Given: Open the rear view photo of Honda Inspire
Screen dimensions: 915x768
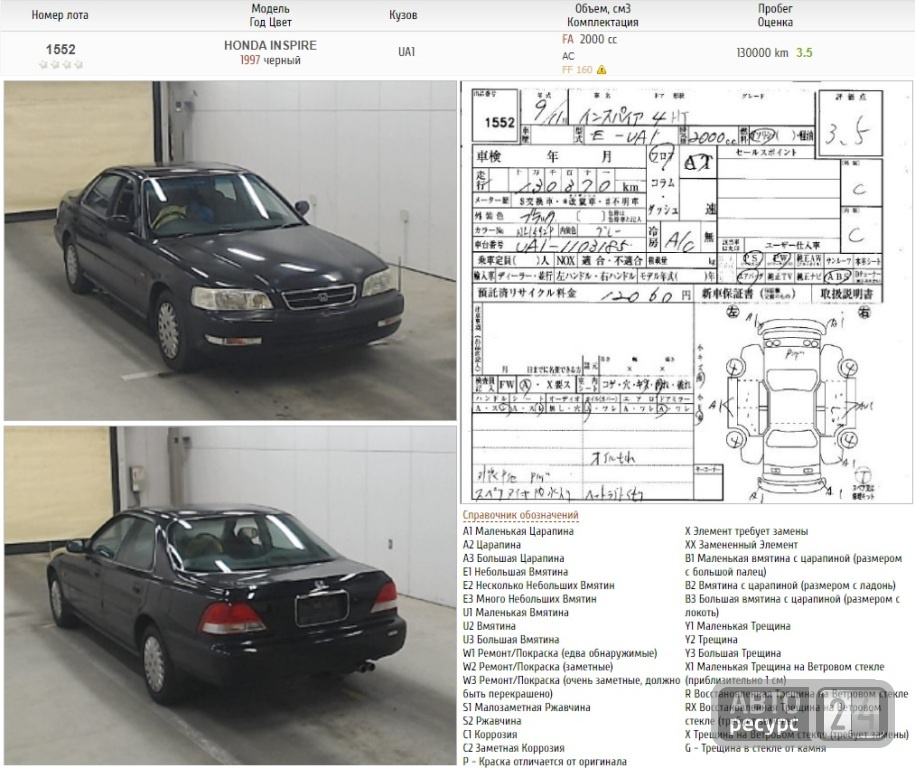Looking at the screenshot, I should 230,595.
